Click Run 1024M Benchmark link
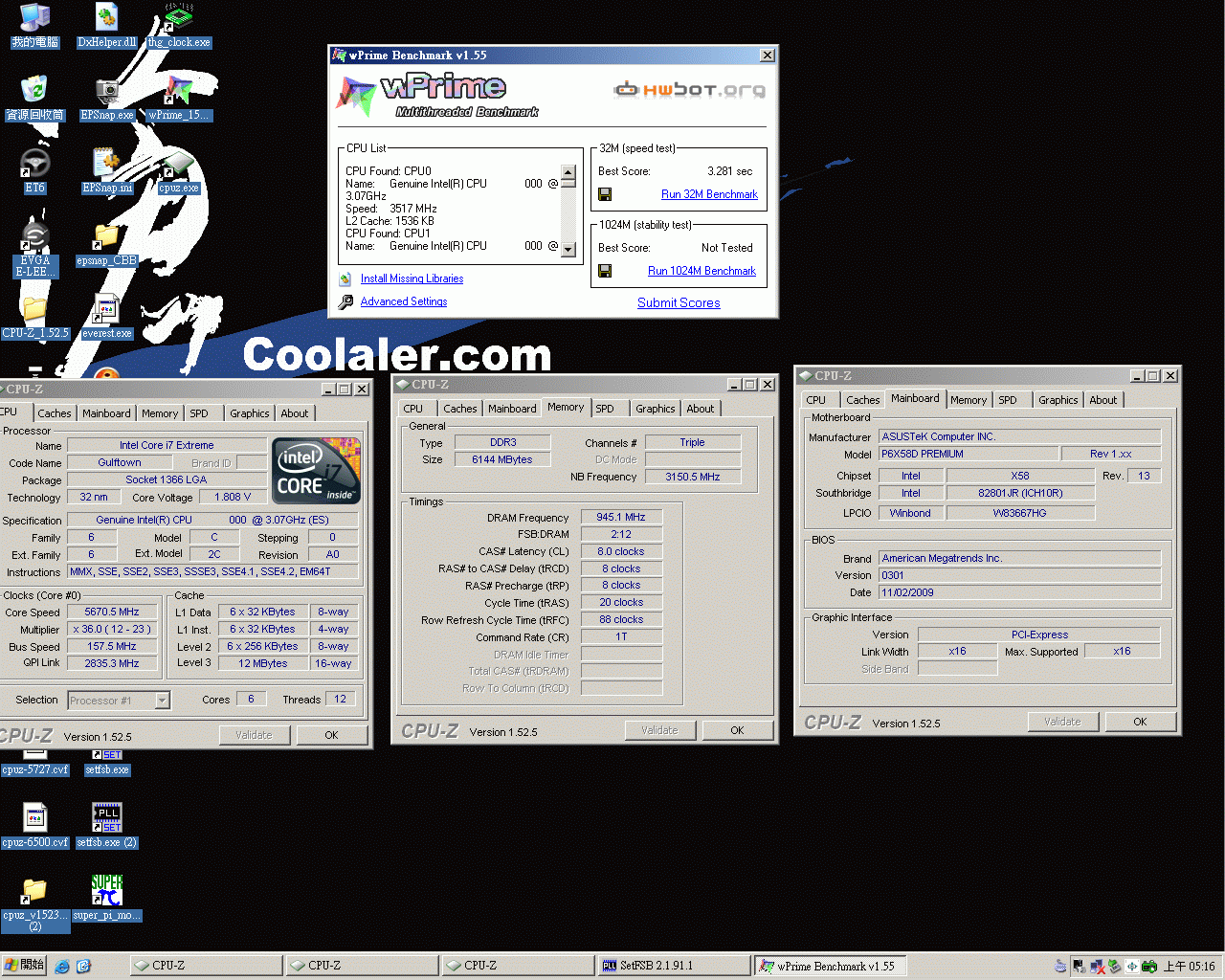The height and width of the screenshot is (980, 1225). pyautogui.click(x=702, y=271)
